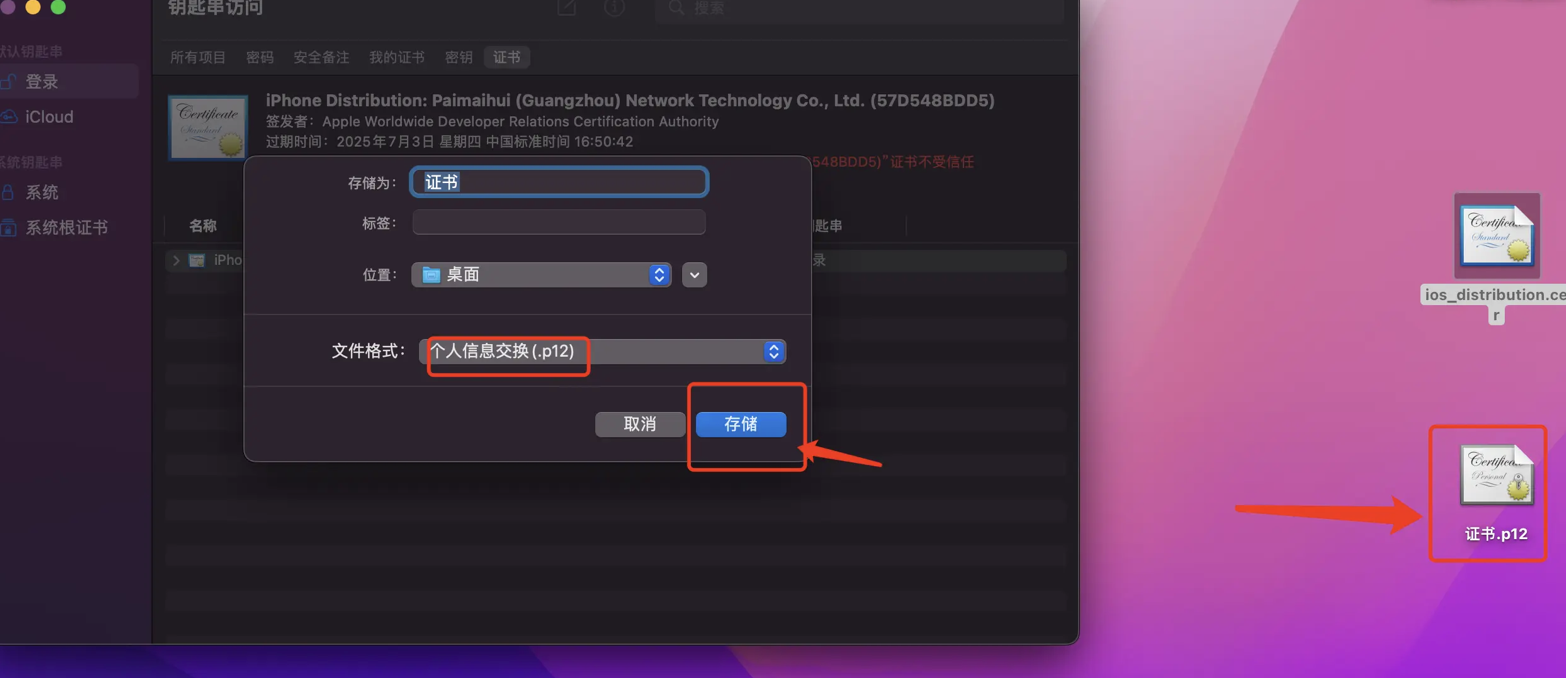
Task: Expand the iPhone certificate row disclosure arrow
Action: (x=176, y=260)
